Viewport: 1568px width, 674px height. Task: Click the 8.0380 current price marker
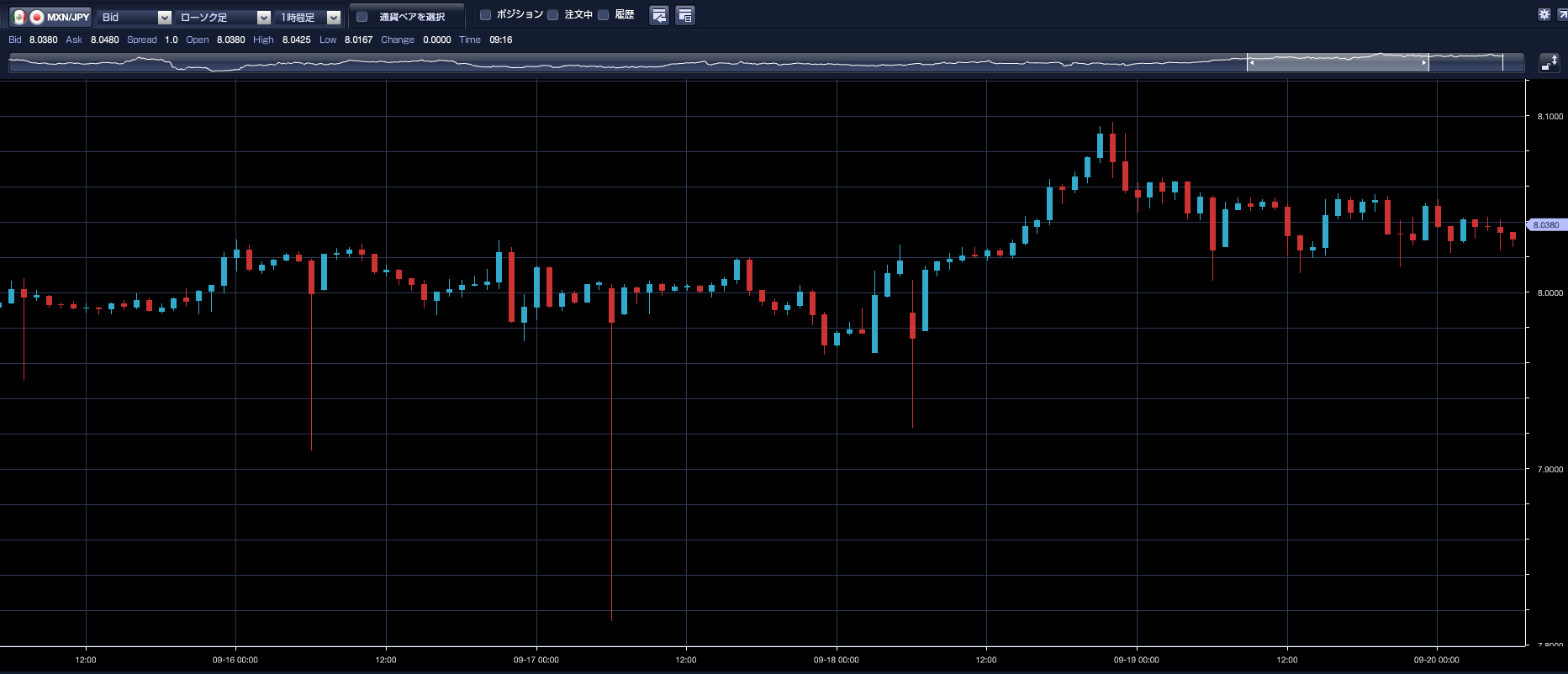1545,225
